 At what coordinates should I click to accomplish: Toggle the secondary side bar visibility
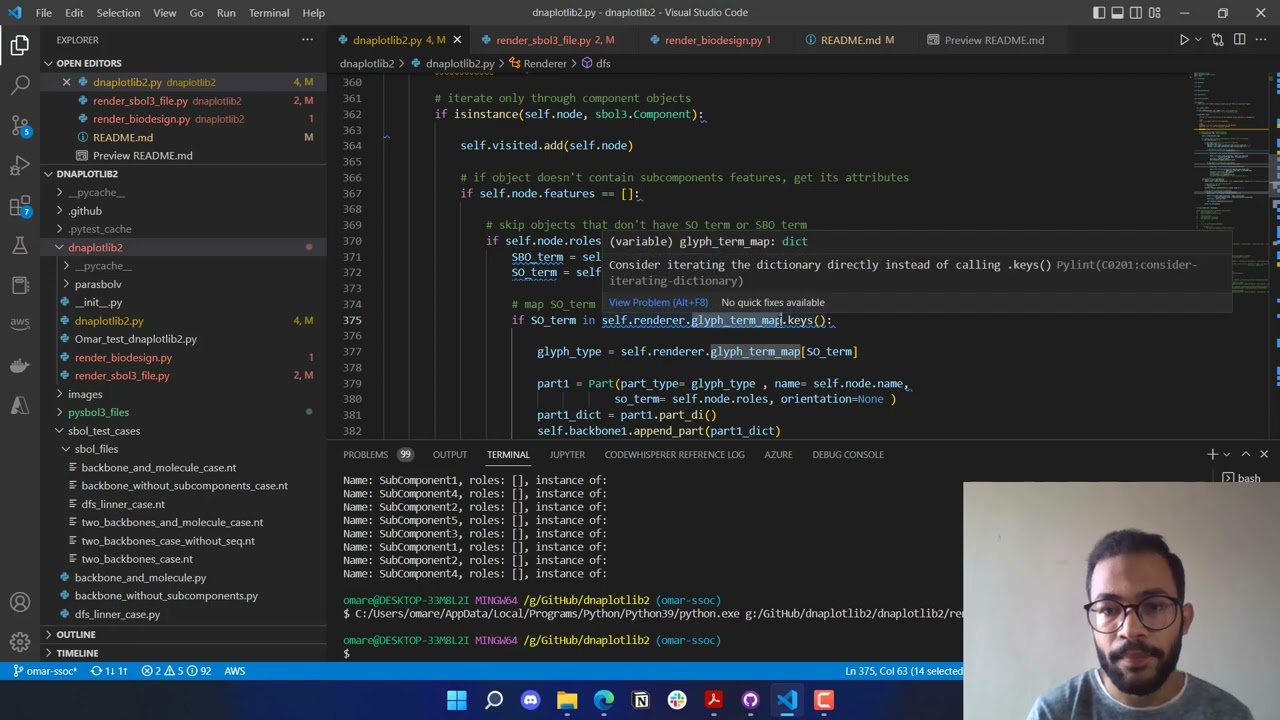[x=1137, y=13]
